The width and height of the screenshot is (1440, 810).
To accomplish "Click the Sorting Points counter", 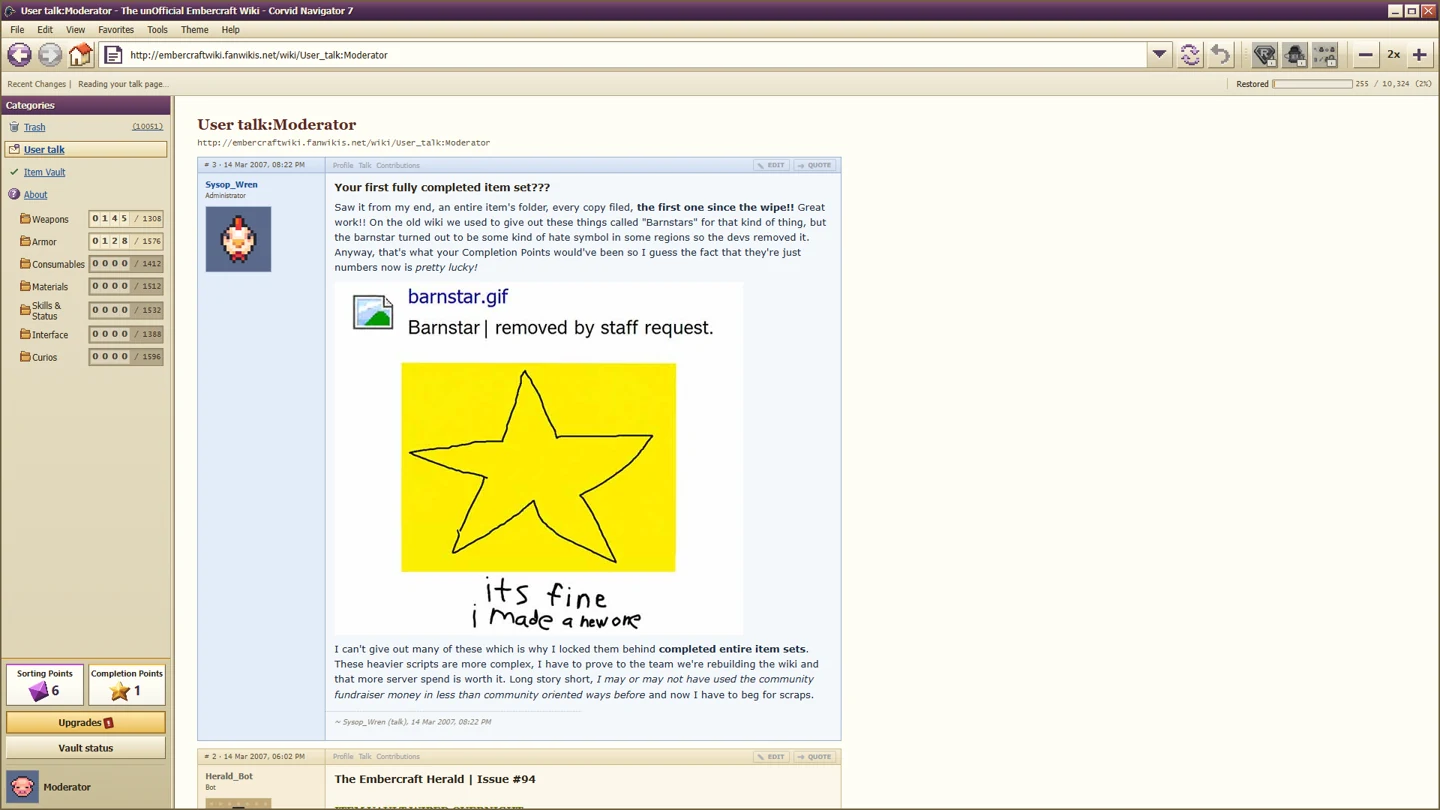I will click(x=45, y=685).
